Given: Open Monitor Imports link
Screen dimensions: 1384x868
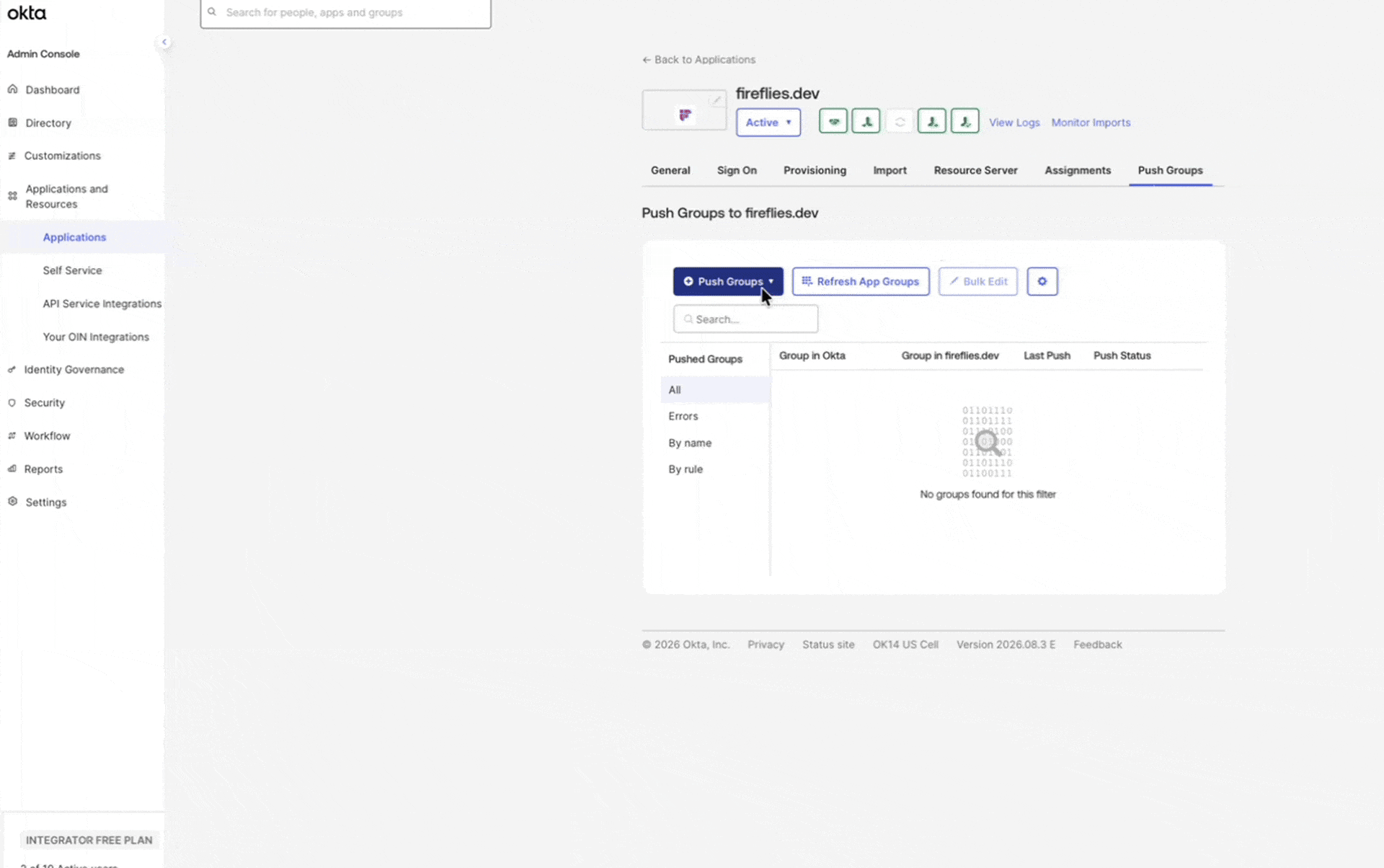Looking at the screenshot, I should click(x=1091, y=123).
